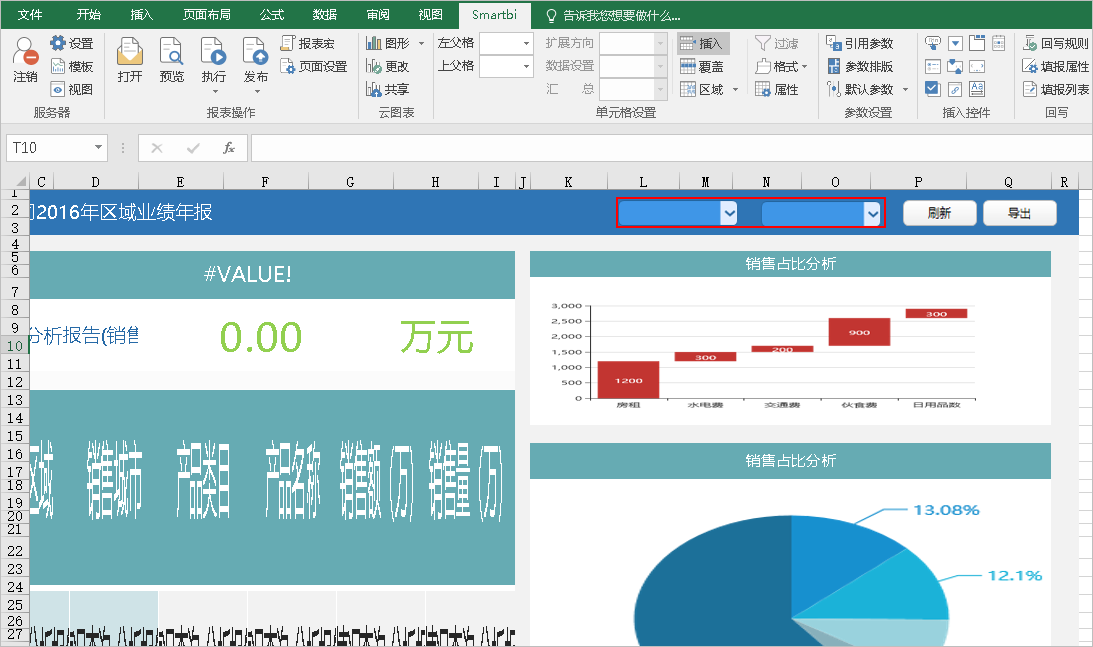Select column header G
The width and height of the screenshot is (1093, 647).
pos(350,182)
